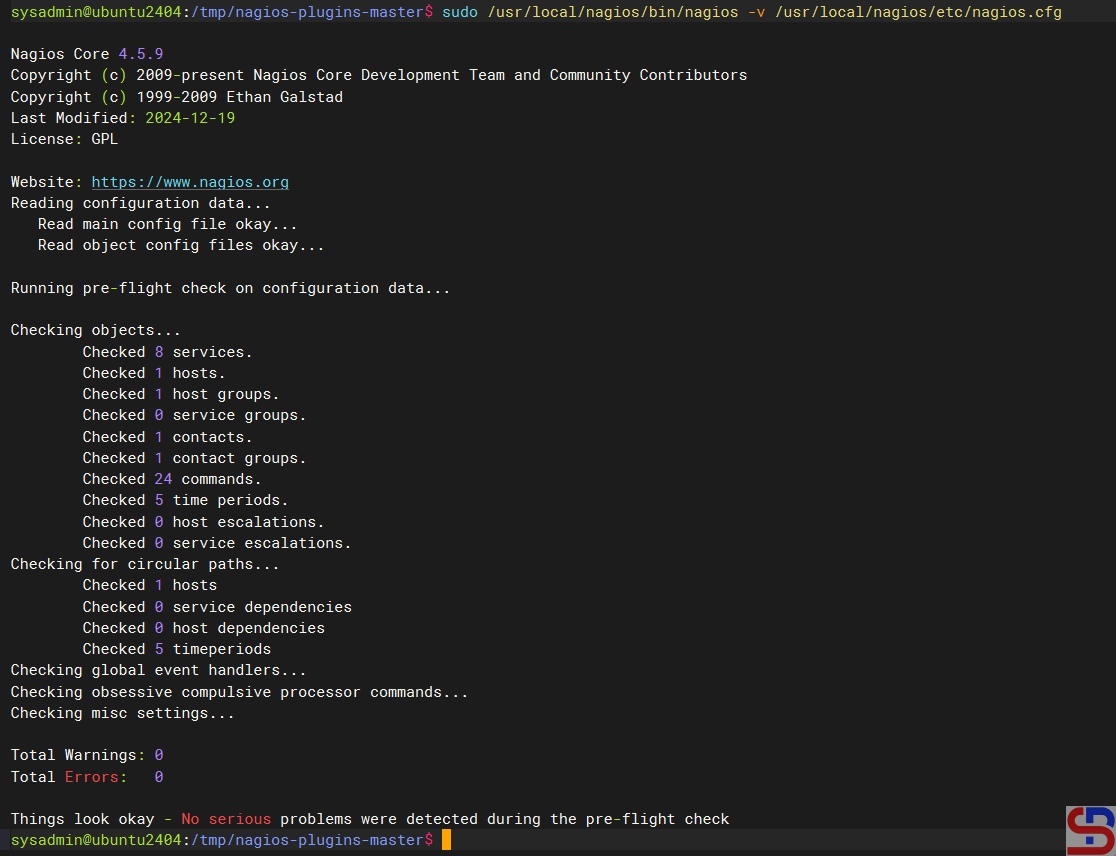
Task: Click the Last Modified date 2024-12-19
Action: 190,118
